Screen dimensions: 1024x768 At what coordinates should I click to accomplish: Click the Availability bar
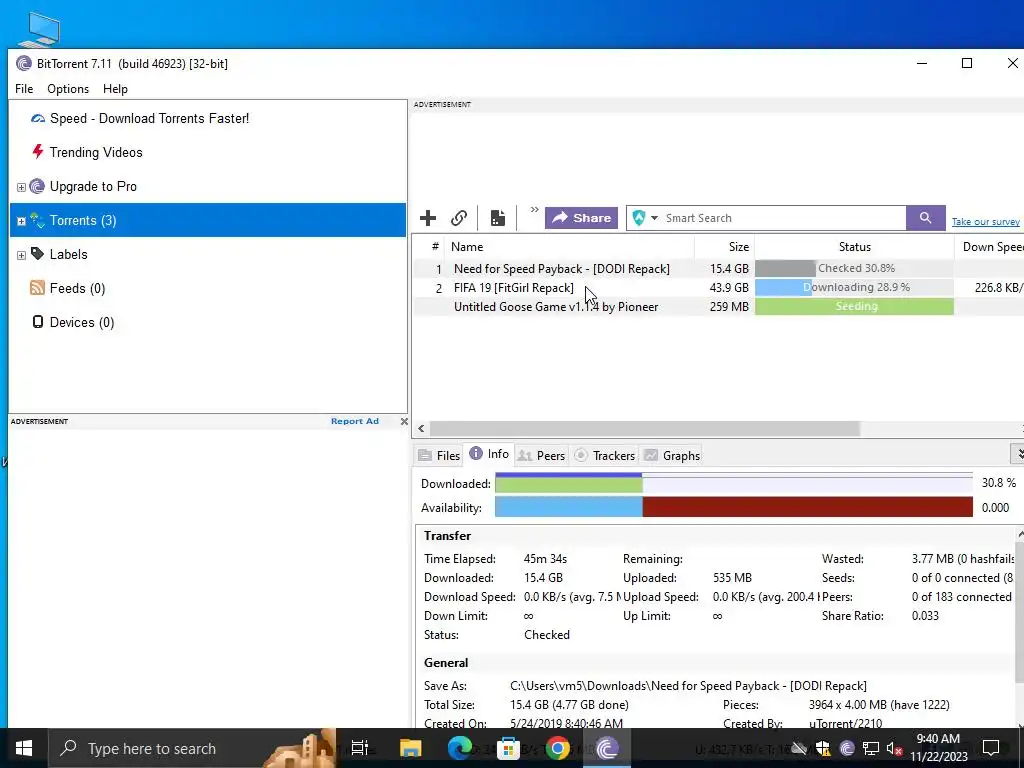pos(733,507)
